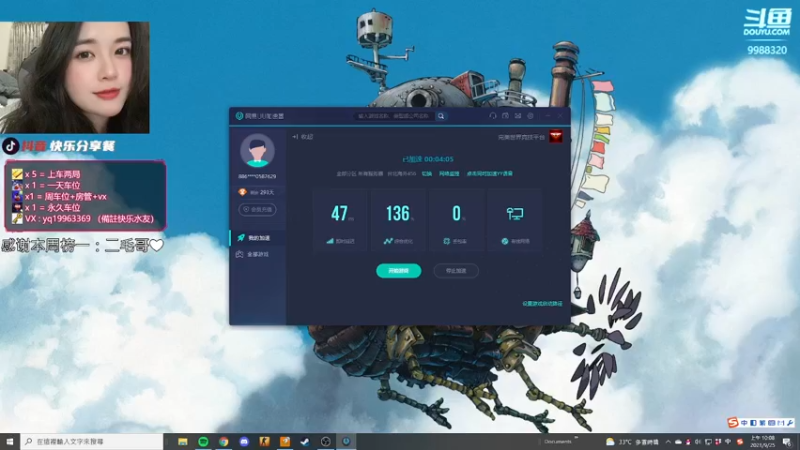Click the weather widget on the taskbar

632,442
